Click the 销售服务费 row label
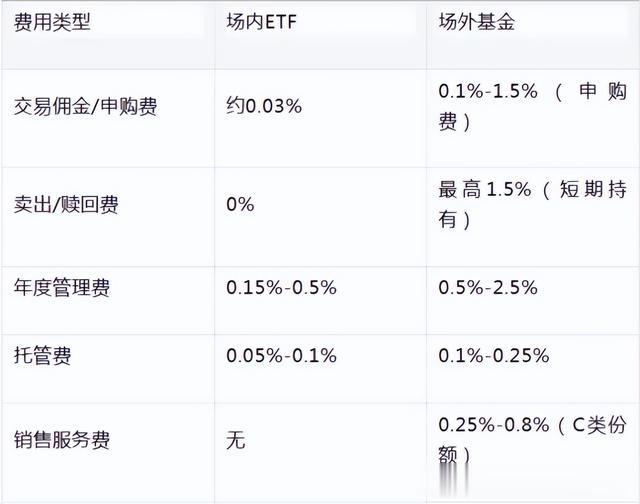 62,440
